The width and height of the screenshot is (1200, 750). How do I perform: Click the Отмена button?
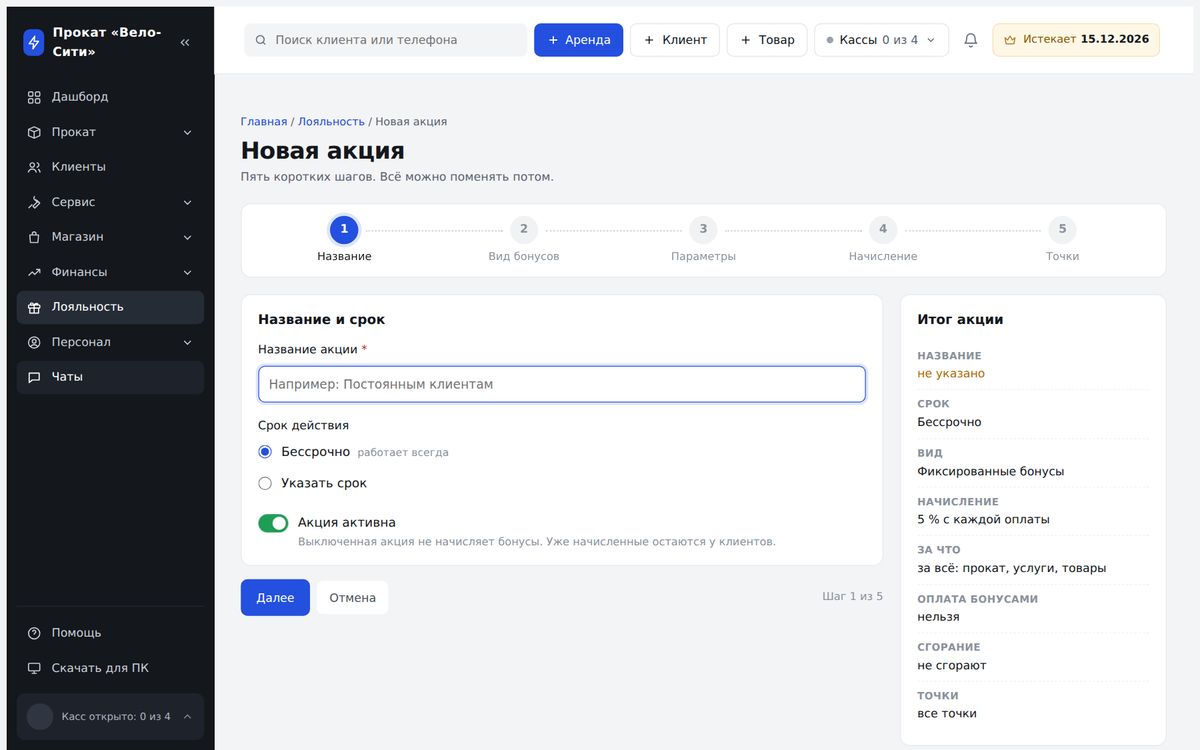(x=353, y=598)
